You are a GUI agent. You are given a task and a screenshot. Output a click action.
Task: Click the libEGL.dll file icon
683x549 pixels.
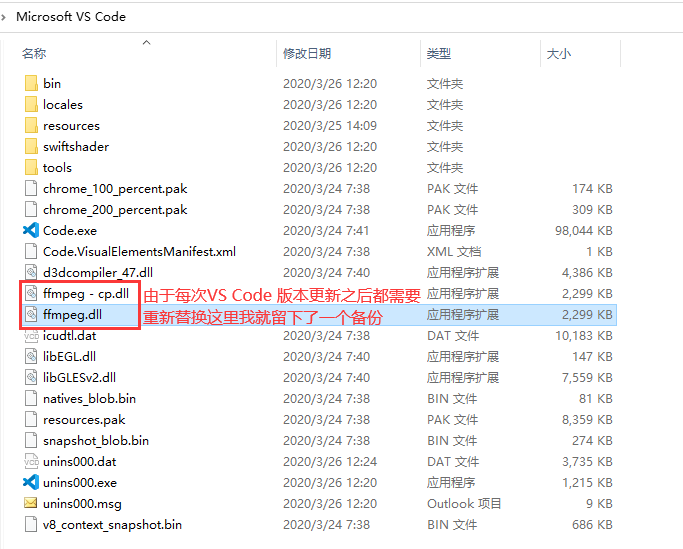pyautogui.click(x=31, y=356)
